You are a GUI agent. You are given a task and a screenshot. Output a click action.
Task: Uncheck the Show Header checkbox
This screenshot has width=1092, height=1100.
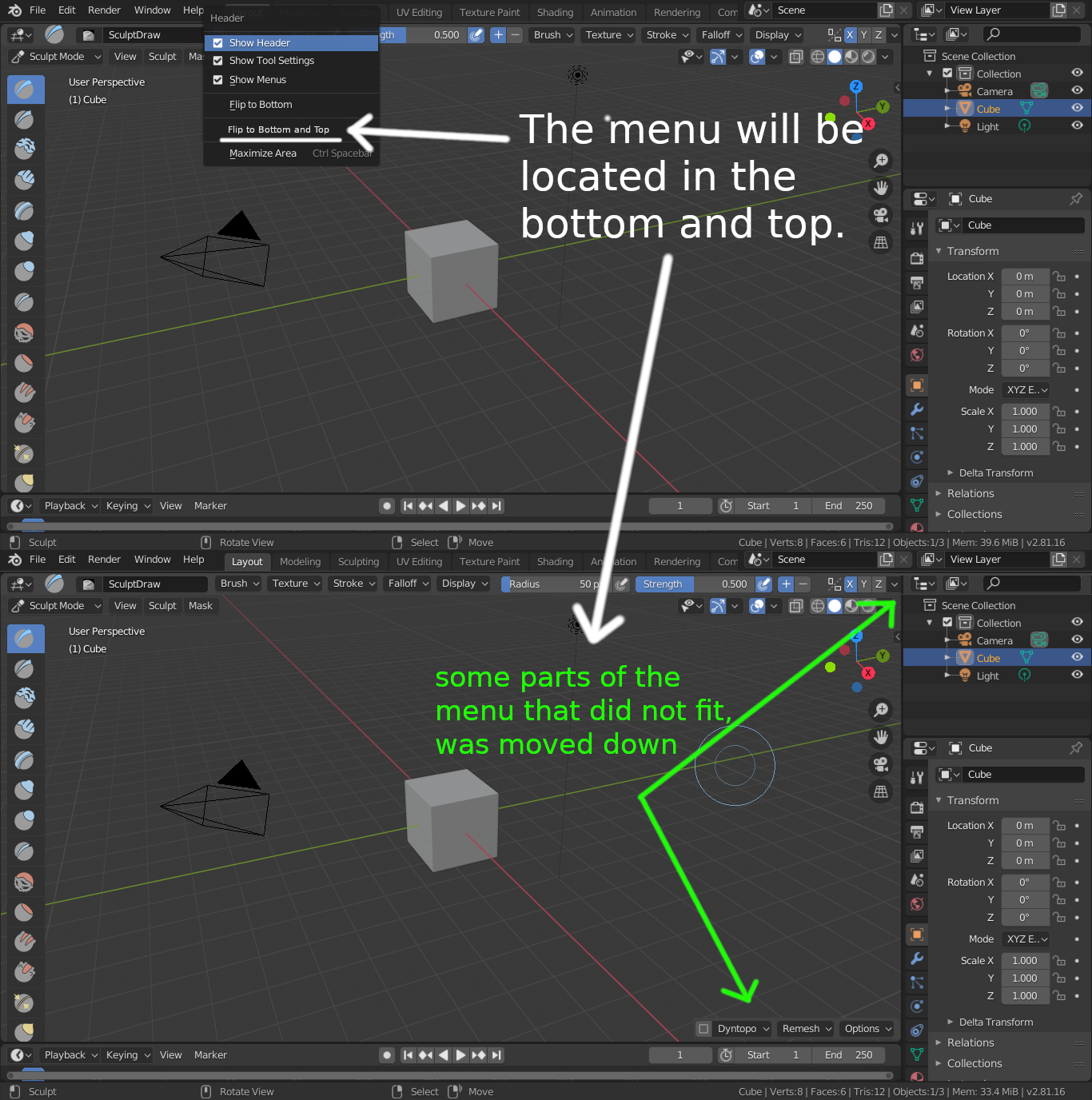pyautogui.click(x=217, y=43)
